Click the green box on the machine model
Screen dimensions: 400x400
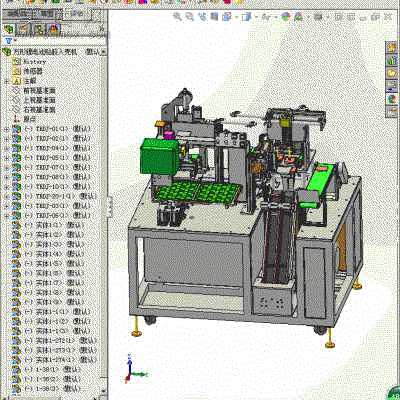pyautogui.click(x=160, y=157)
